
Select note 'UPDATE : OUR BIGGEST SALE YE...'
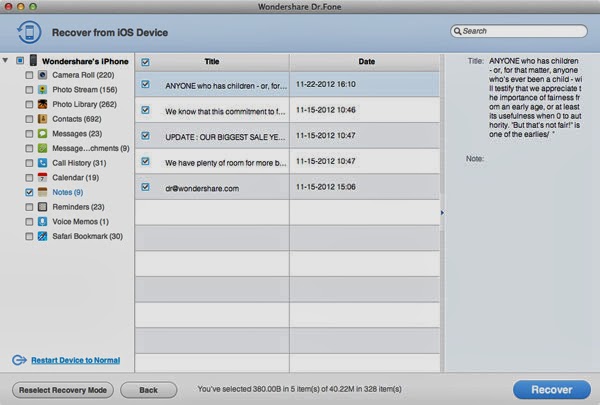tap(225, 137)
